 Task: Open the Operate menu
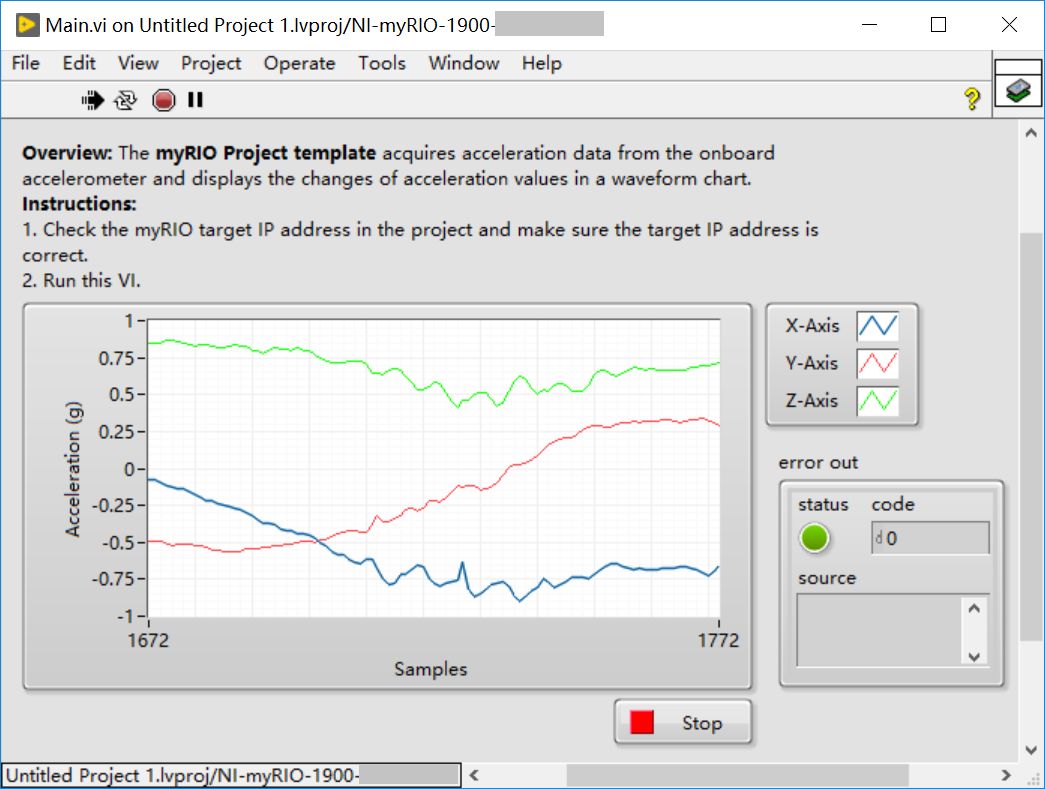[299, 63]
